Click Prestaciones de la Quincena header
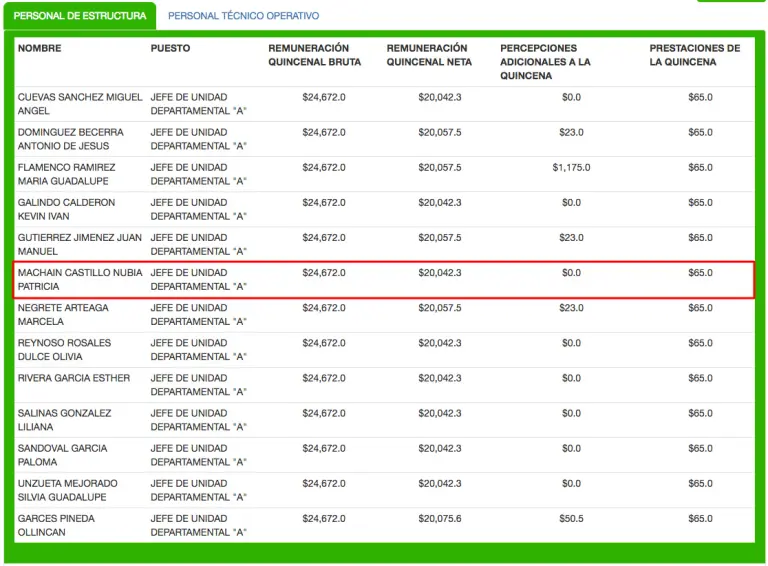The height and width of the screenshot is (566, 768). tap(695, 55)
